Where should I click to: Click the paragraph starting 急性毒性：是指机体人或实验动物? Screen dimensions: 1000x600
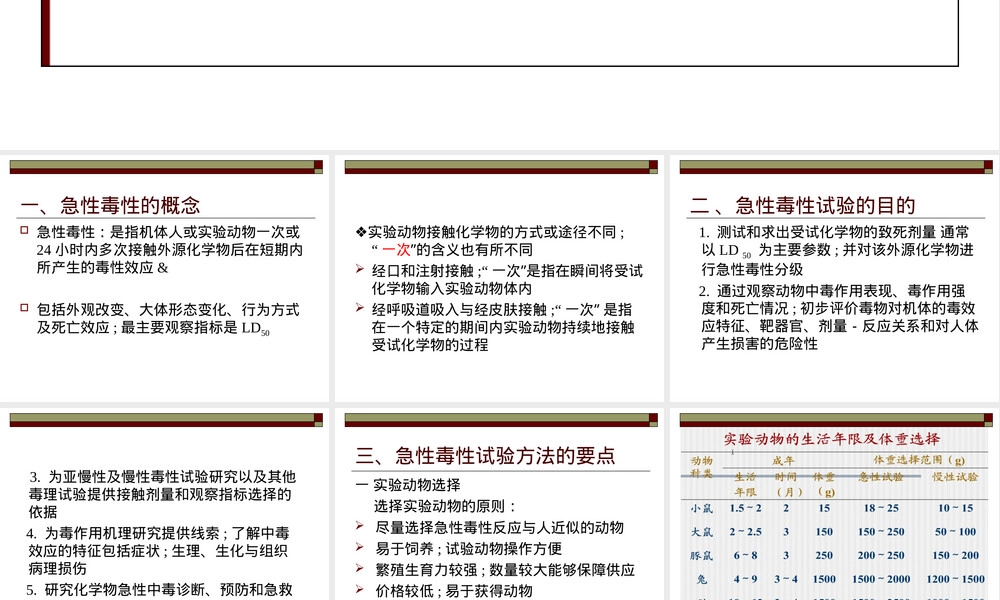[x=169, y=250]
